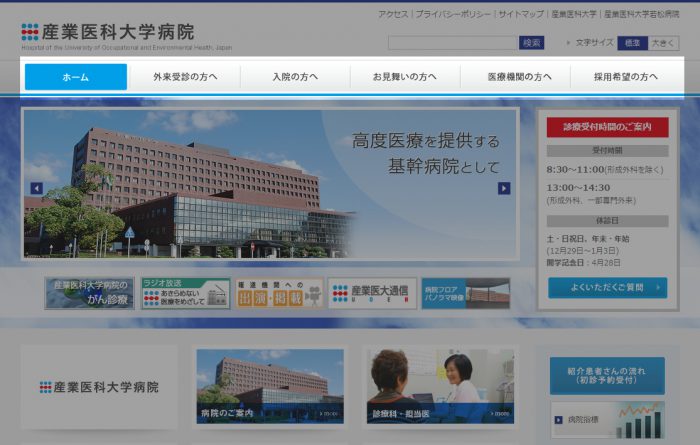
Task: Click the よくいただくご質問 button
Action: pos(608,288)
